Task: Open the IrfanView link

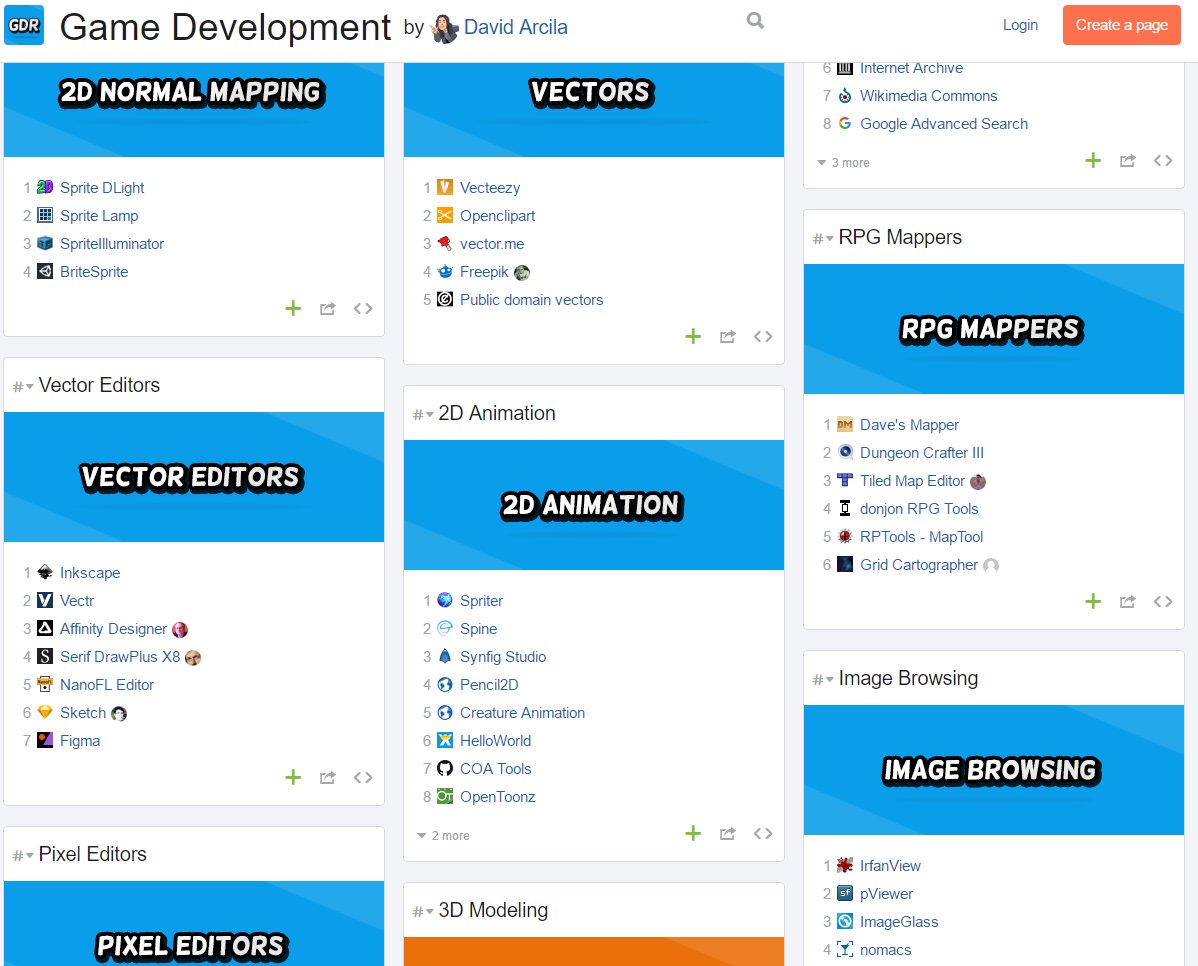Action: pos(890,866)
